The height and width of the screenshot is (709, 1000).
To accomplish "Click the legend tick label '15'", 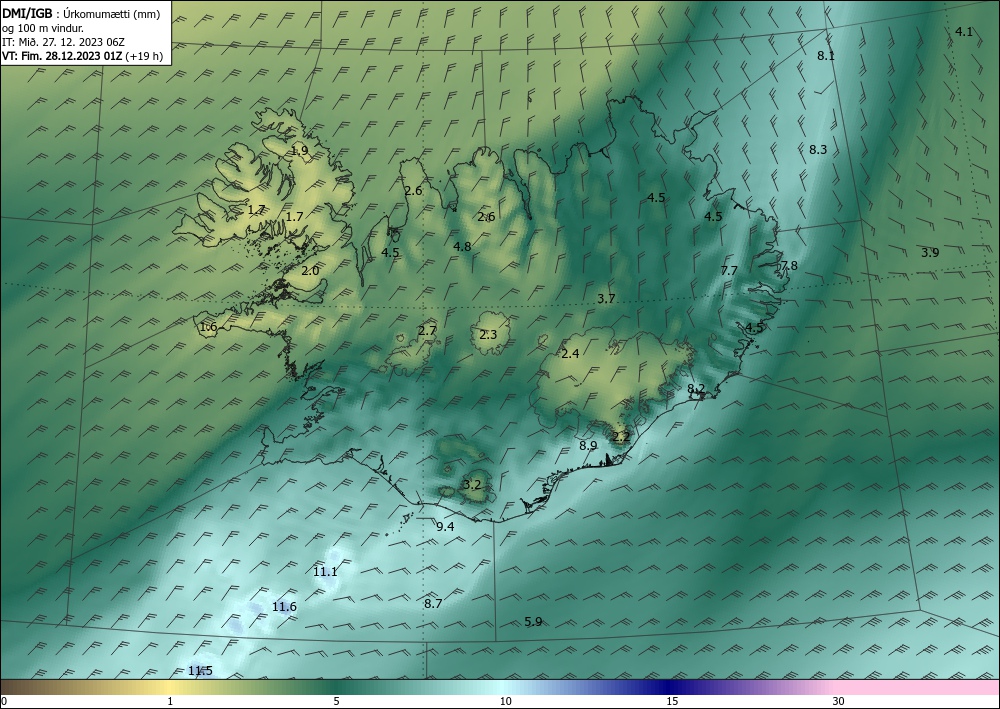I will coord(672,702).
